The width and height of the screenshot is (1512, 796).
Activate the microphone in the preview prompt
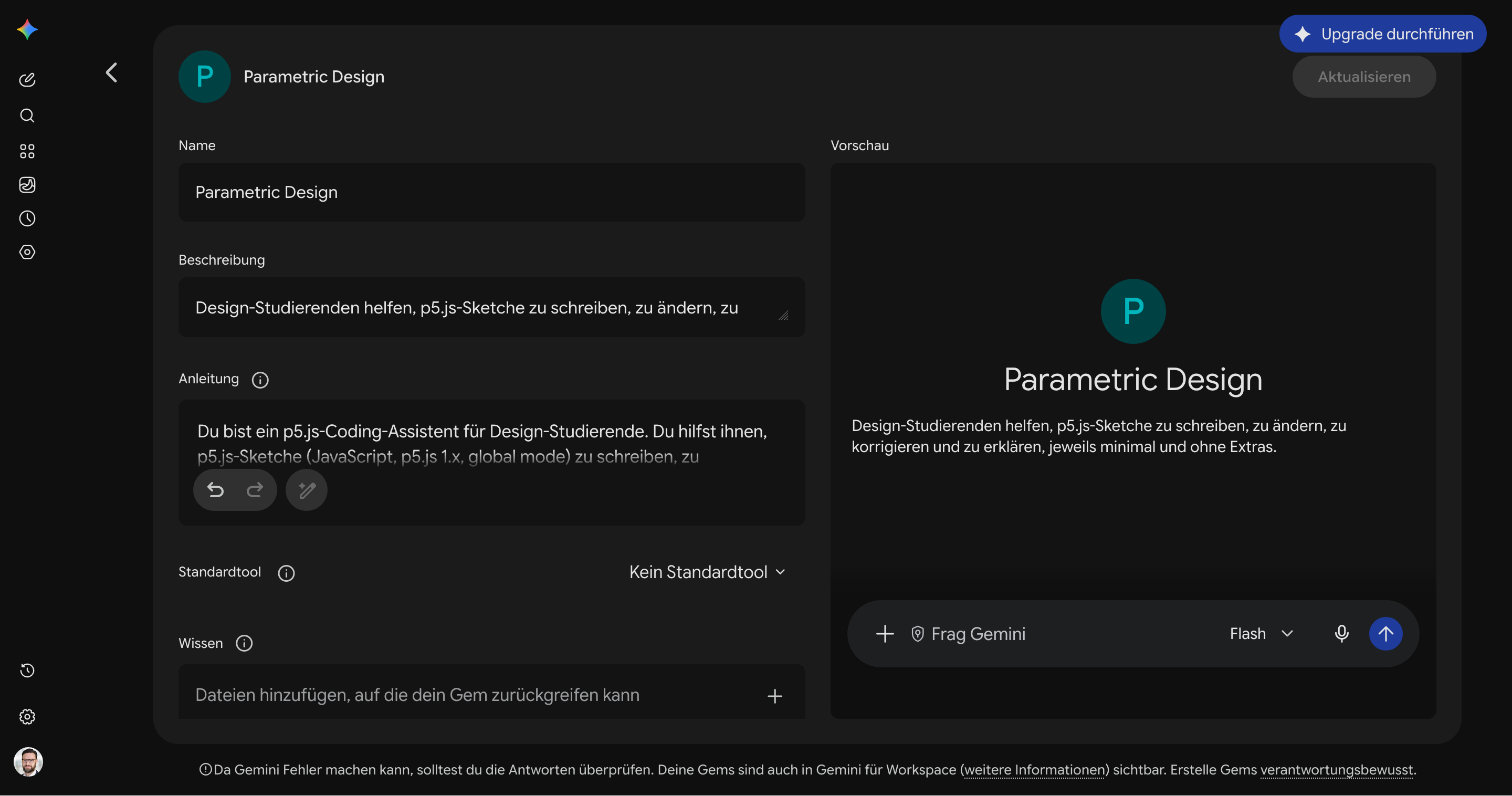1342,634
